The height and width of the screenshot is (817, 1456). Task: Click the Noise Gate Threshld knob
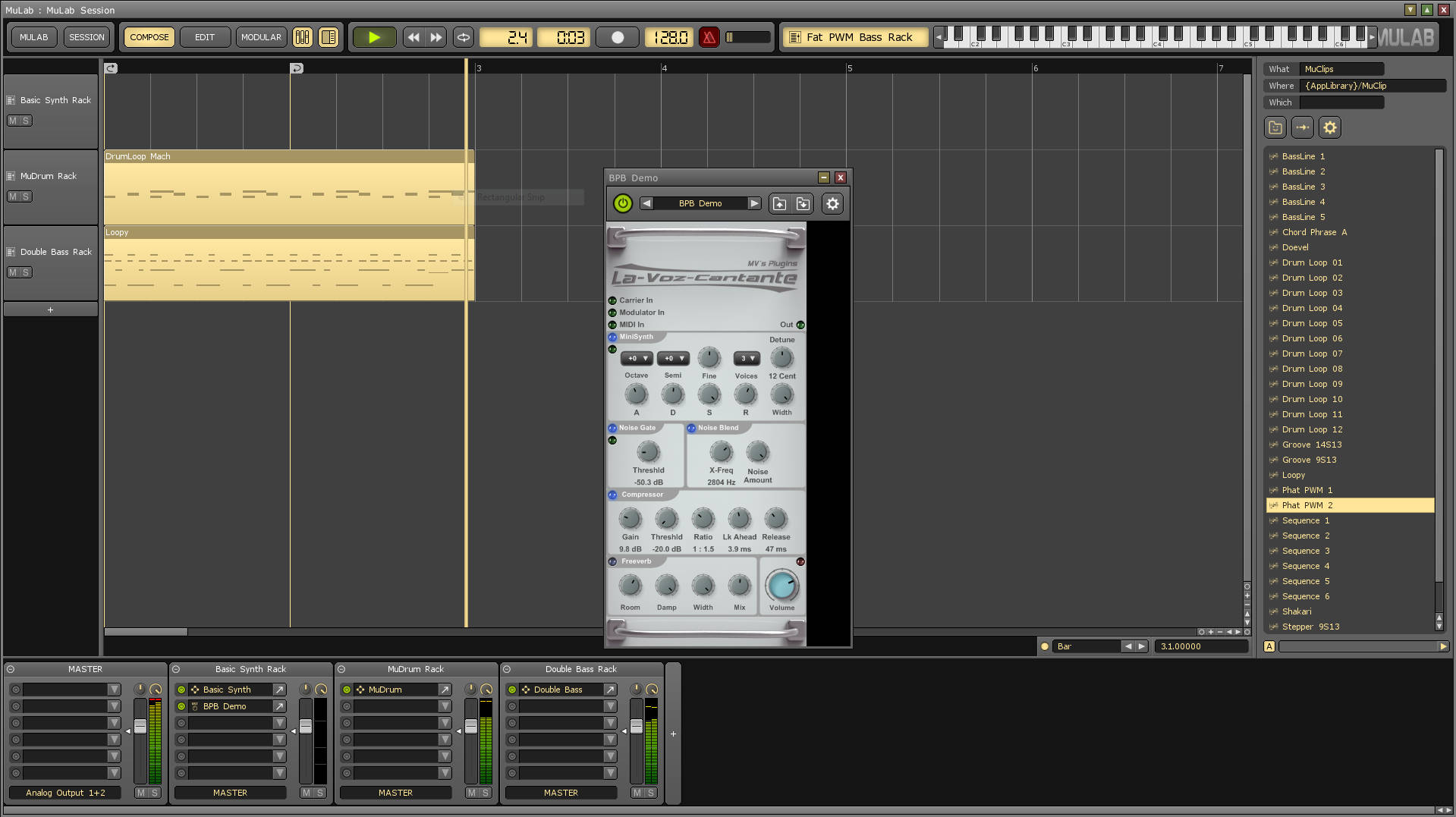click(x=648, y=452)
